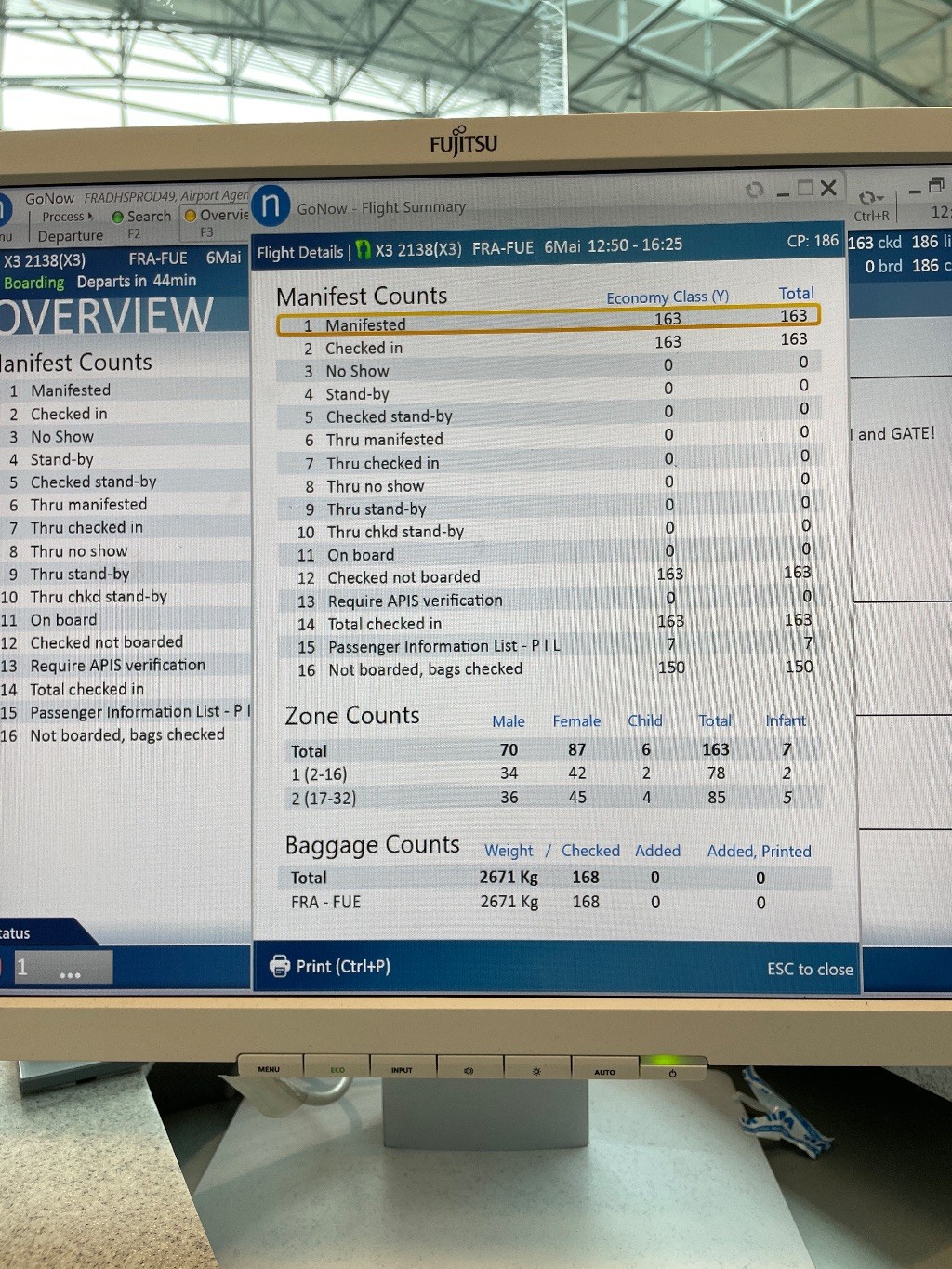The width and height of the screenshot is (952, 1269).
Task: Click the orange Overview icon in the toolbar
Action: pos(191,216)
